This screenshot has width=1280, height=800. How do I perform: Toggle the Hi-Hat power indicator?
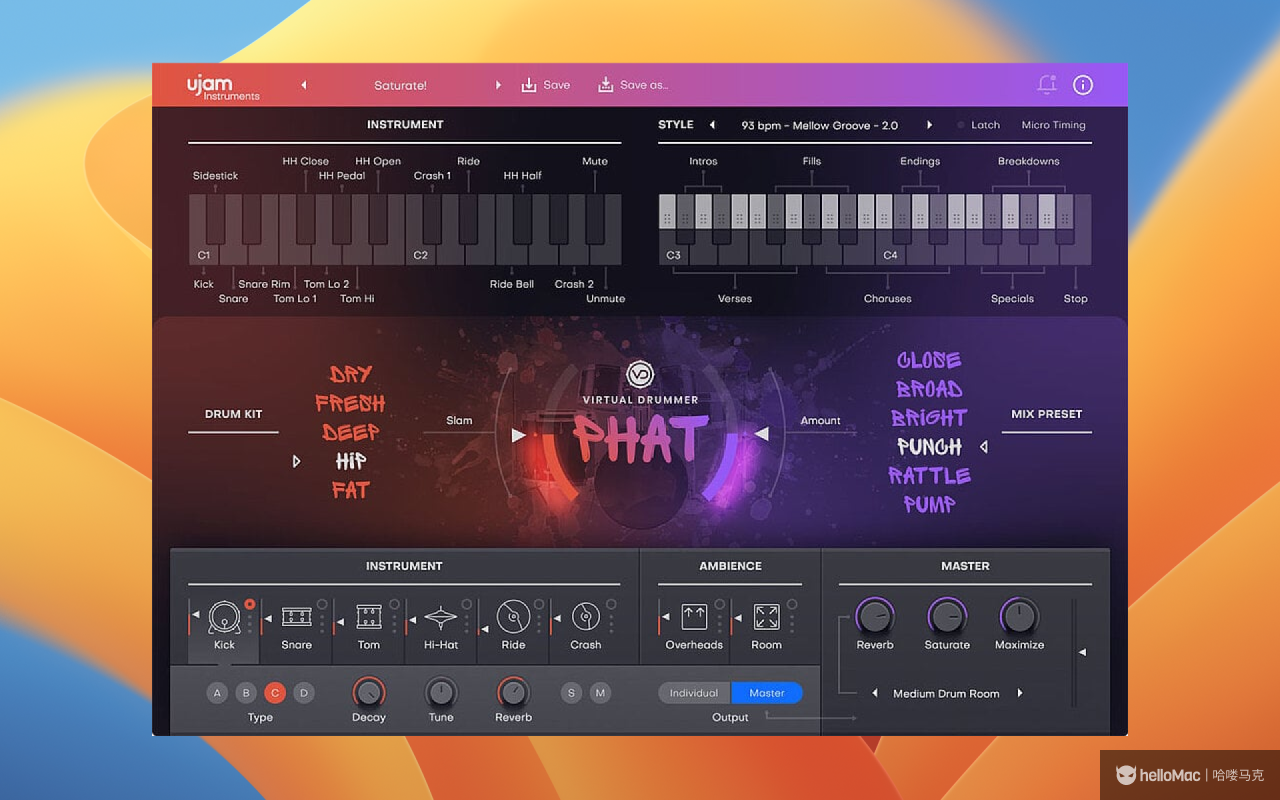pos(466,604)
